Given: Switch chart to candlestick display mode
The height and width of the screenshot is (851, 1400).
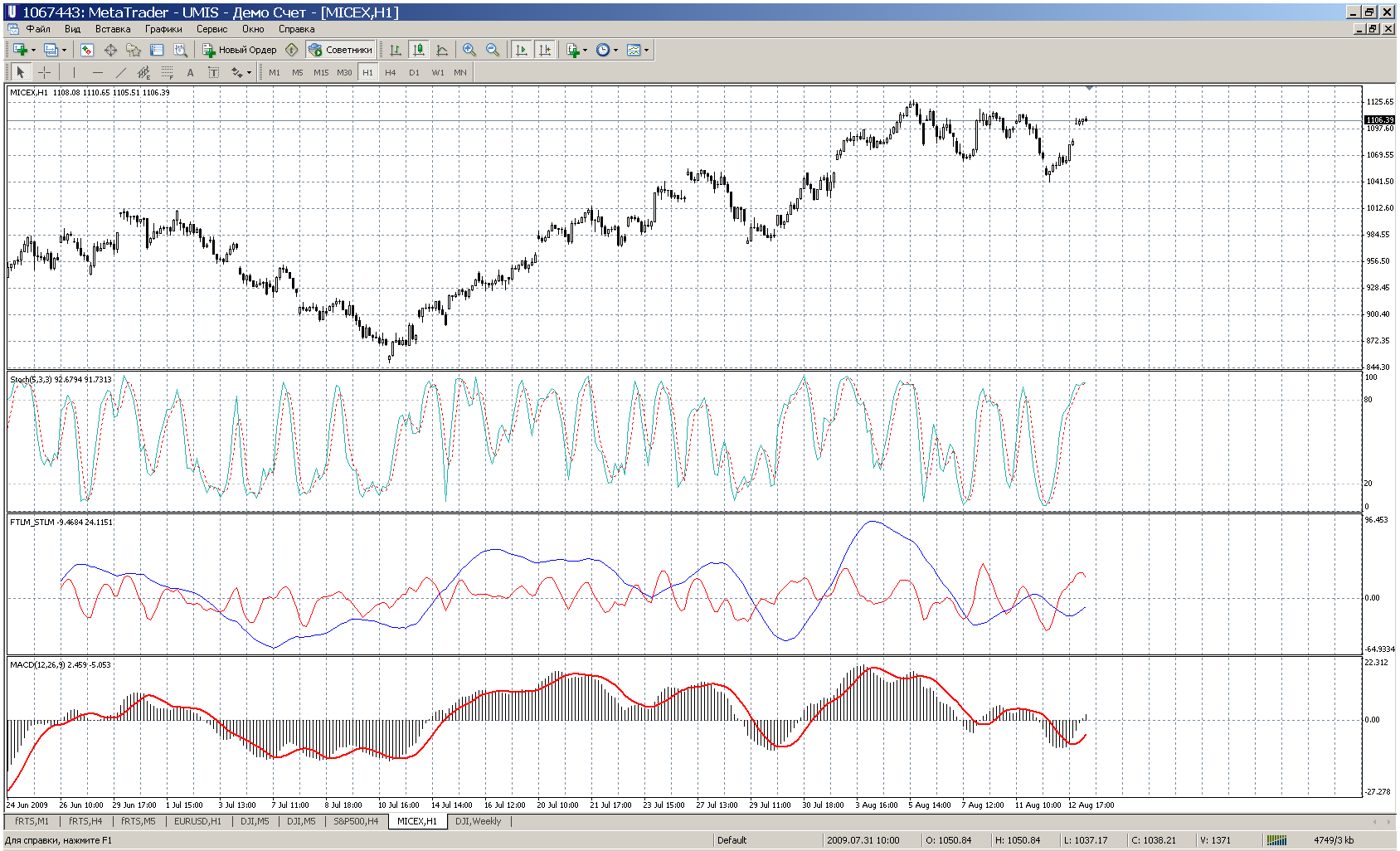Looking at the screenshot, I should (x=419, y=50).
